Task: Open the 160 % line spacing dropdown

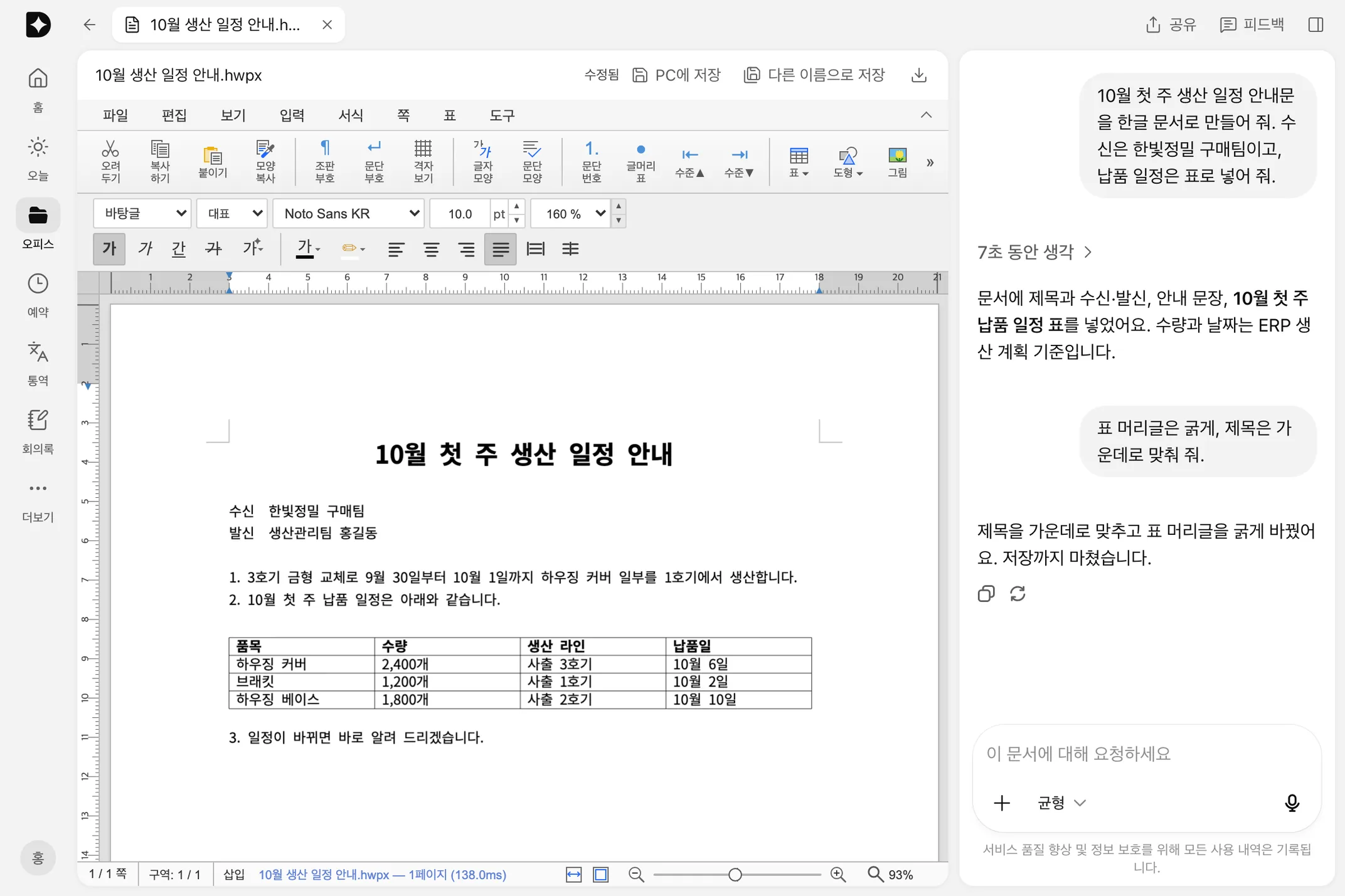Action: (570, 214)
